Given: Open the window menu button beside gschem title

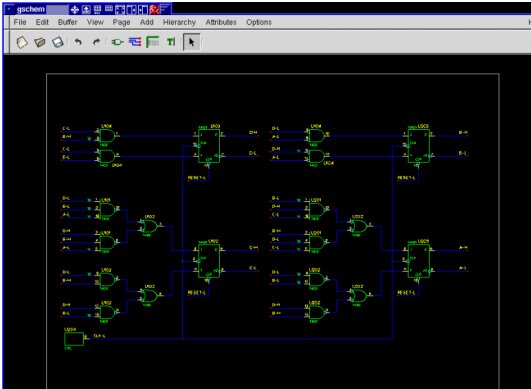Looking at the screenshot, I should click(x=9, y=9).
